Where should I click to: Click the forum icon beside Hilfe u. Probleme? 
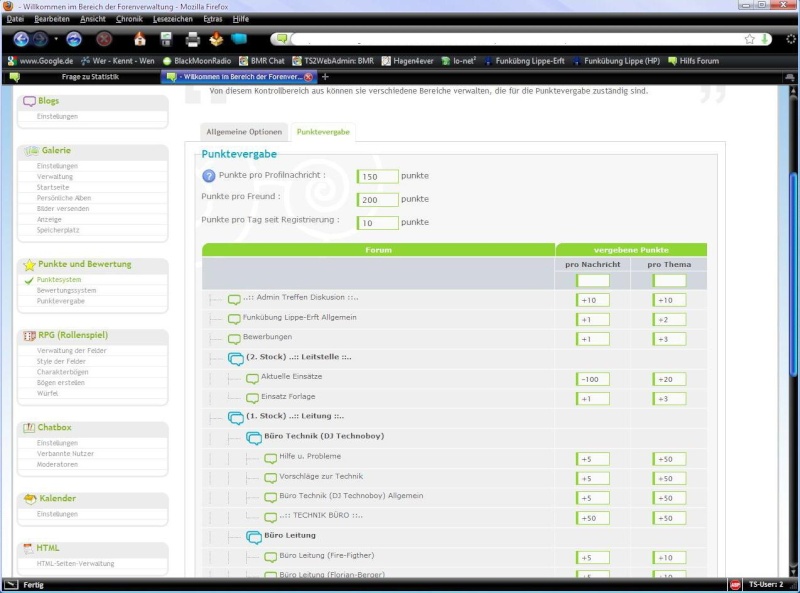tap(270, 458)
